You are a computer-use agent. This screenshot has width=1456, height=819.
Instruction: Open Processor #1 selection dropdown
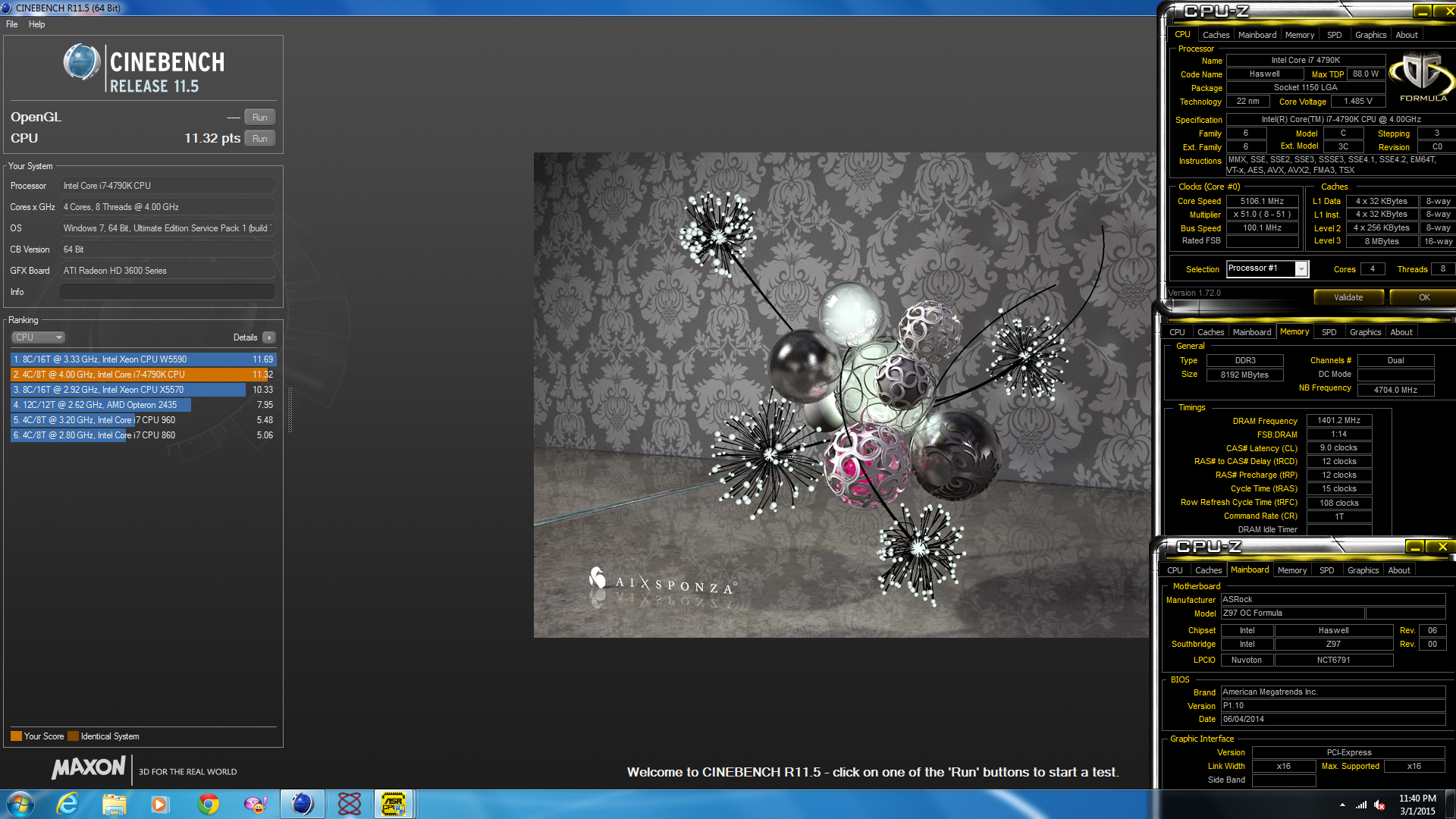1267,268
